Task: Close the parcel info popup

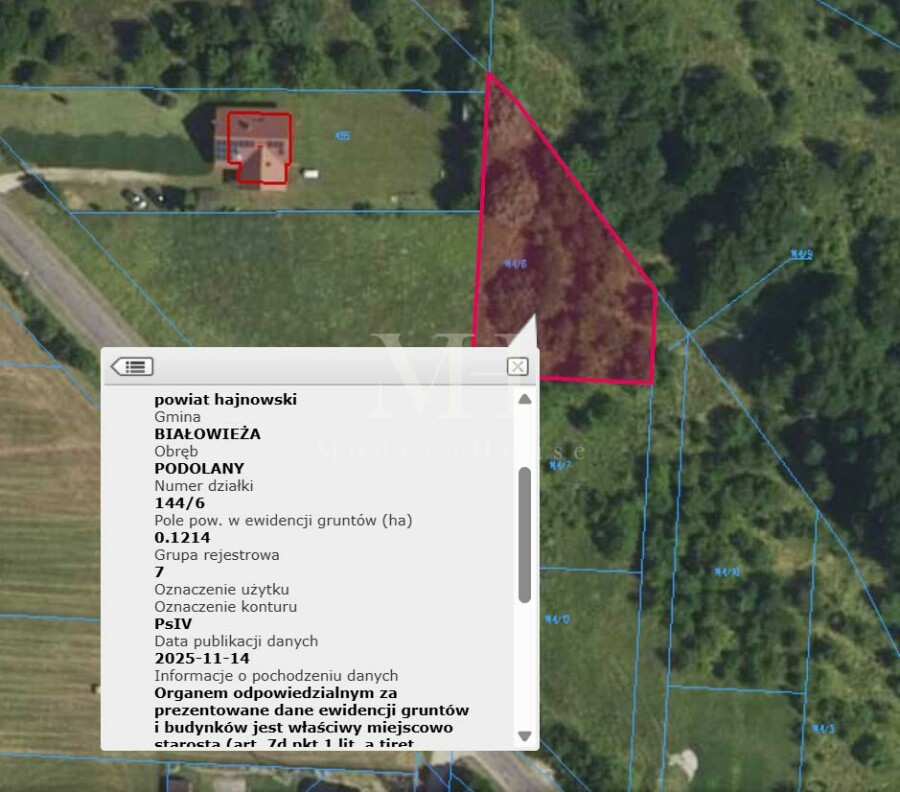Action: (517, 366)
